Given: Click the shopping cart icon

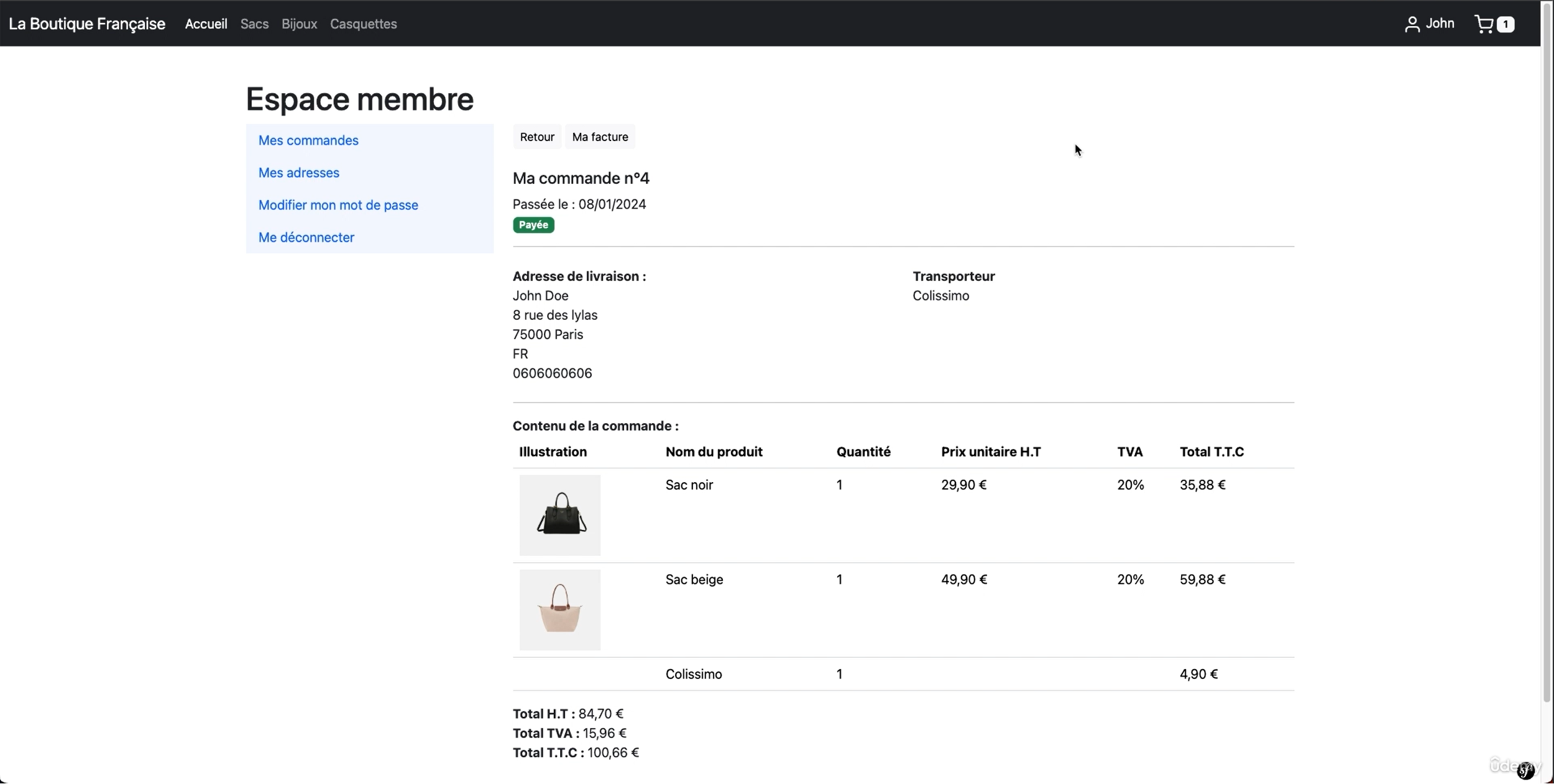Looking at the screenshot, I should [1484, 24].
